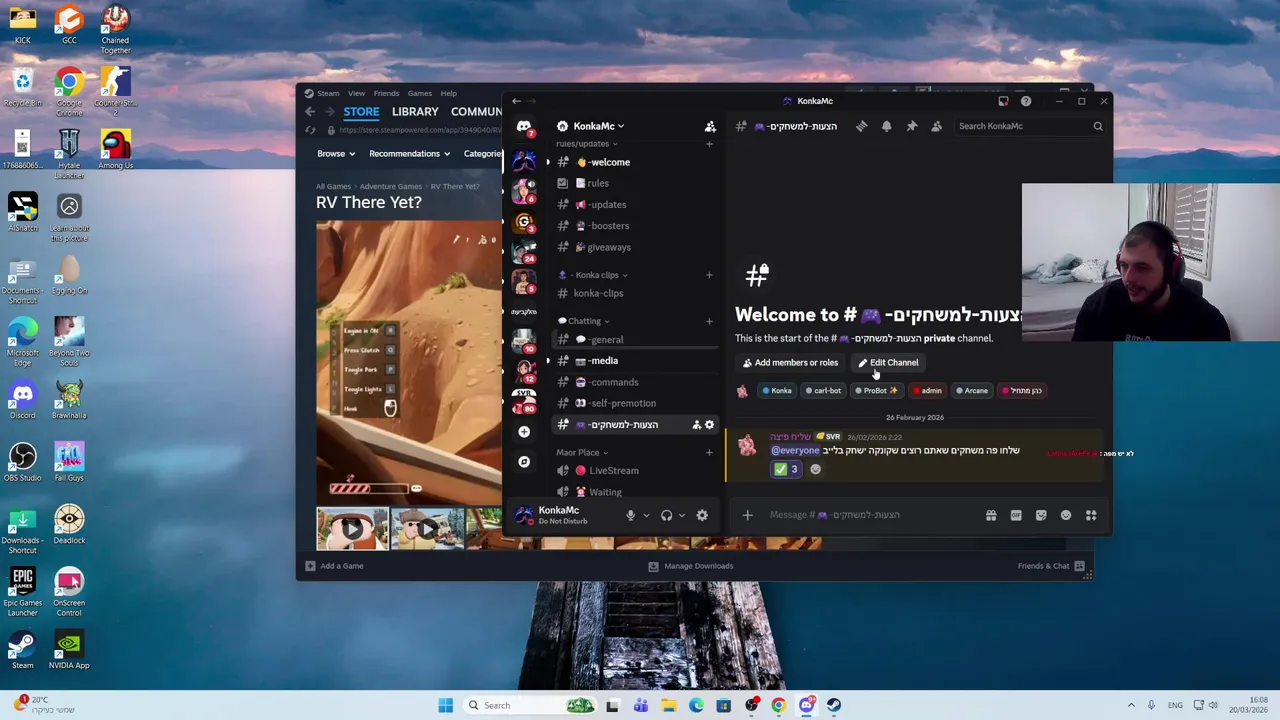Image resolution: width=1280 pixels, height=720 pixels.
Task: Open Discord Help question mark icon
Action: point(1026,101)
